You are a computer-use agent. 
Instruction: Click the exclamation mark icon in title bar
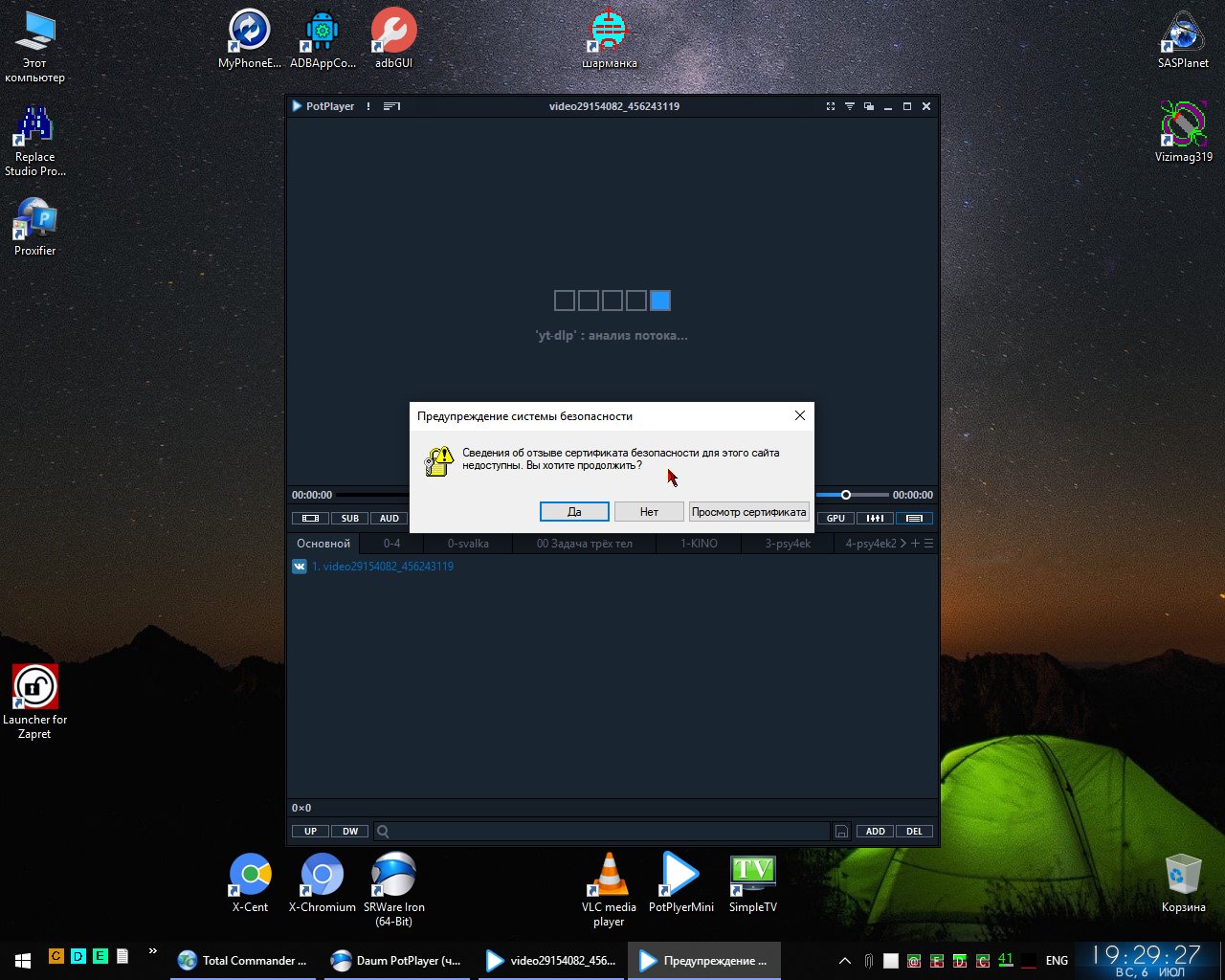point(368,106)
